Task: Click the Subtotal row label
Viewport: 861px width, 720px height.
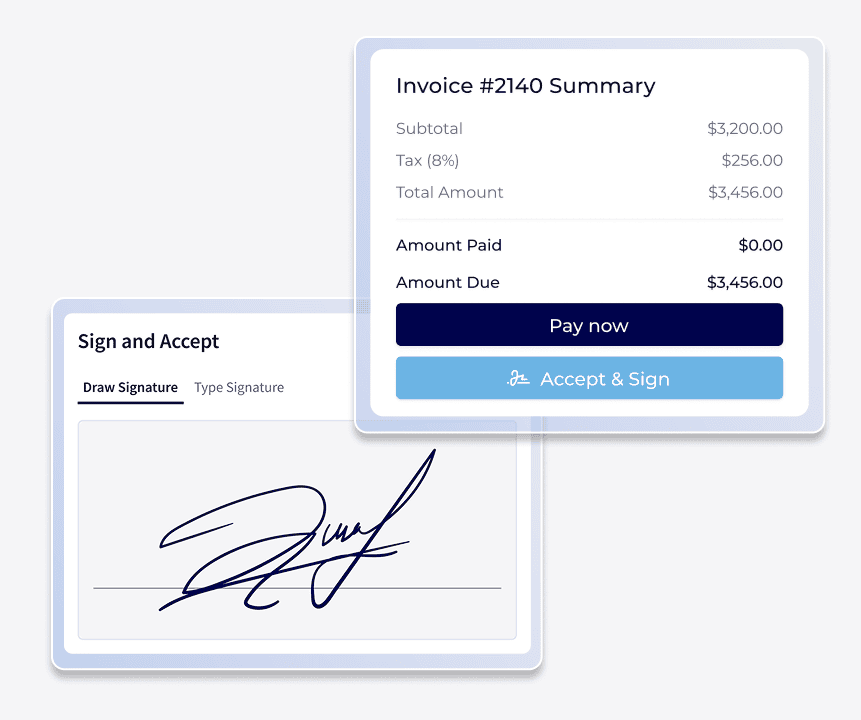Action: click(429, 128)
